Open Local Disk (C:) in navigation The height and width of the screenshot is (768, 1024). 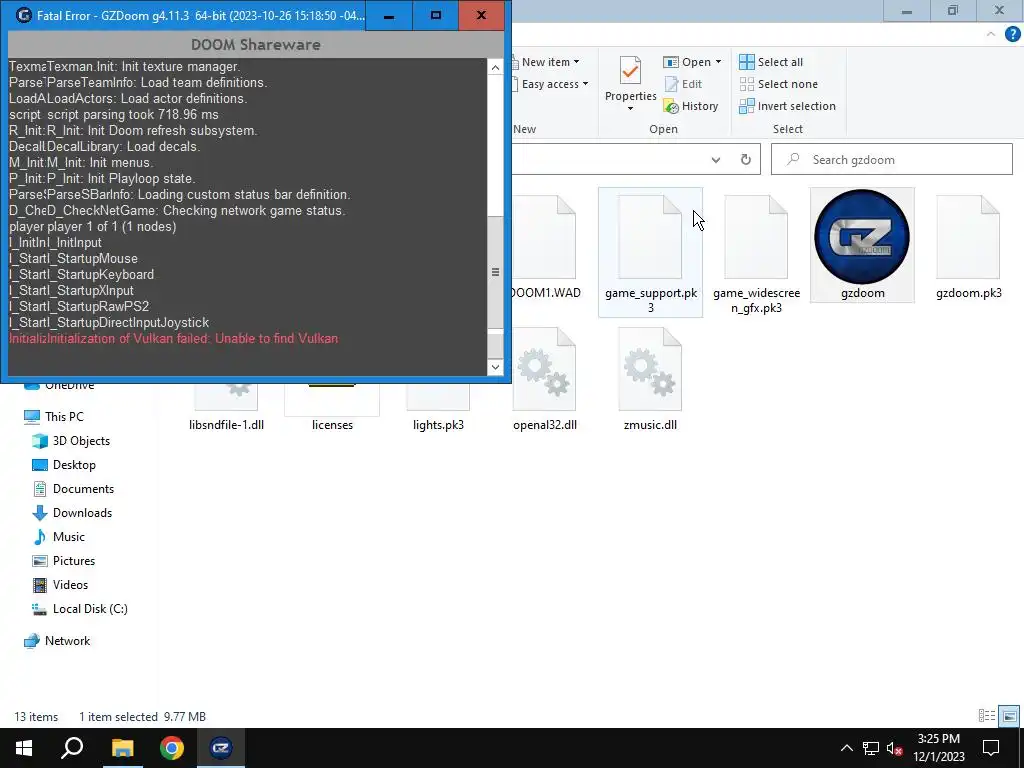[x=80, y=609]
